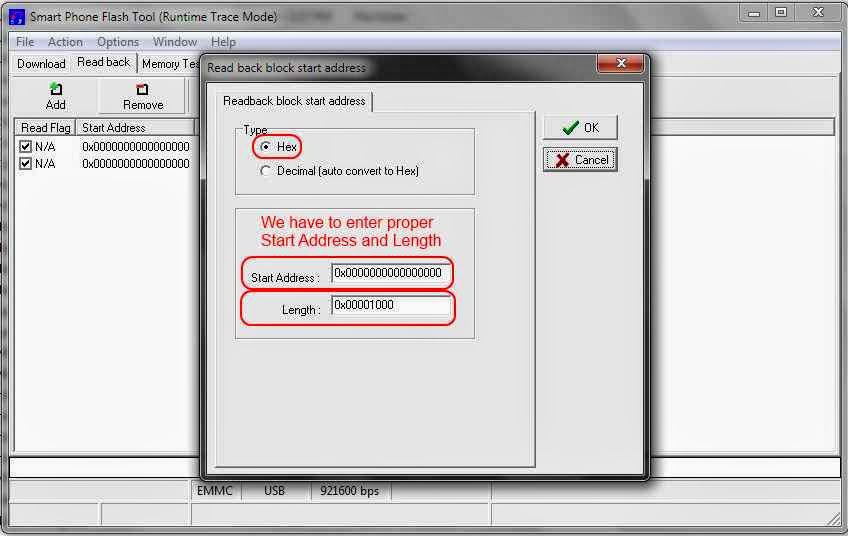Click the Read Flag column header
The height and width of the screenshot is (536, 848).
coord(45,128)
